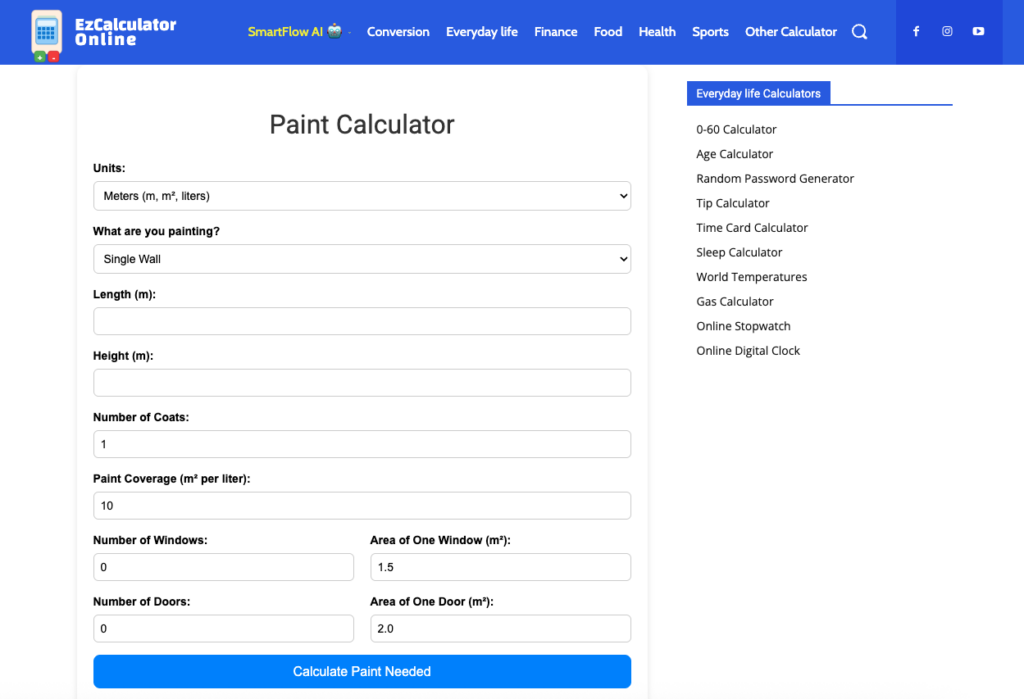Viewport: 1024px width, 699px height.
Task: Go to the Sleep Calculator
Action: pos(739,251)
